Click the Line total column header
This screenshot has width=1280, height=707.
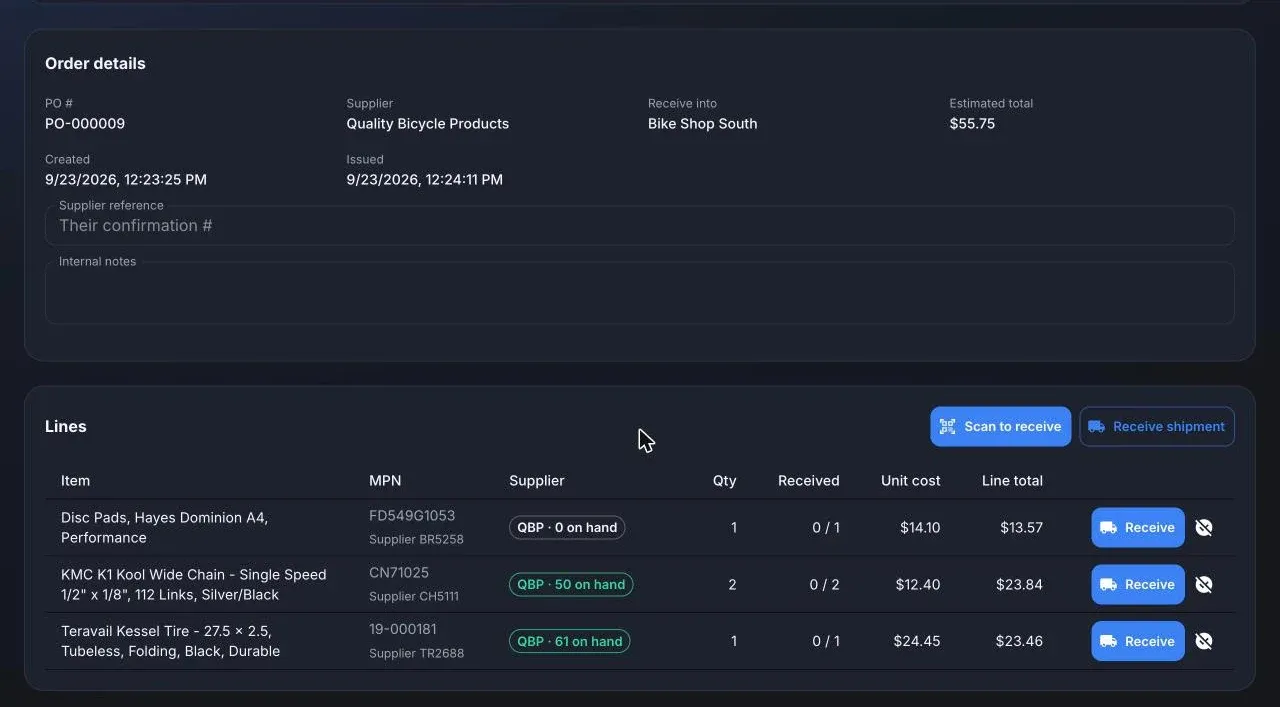(1012, 480)
